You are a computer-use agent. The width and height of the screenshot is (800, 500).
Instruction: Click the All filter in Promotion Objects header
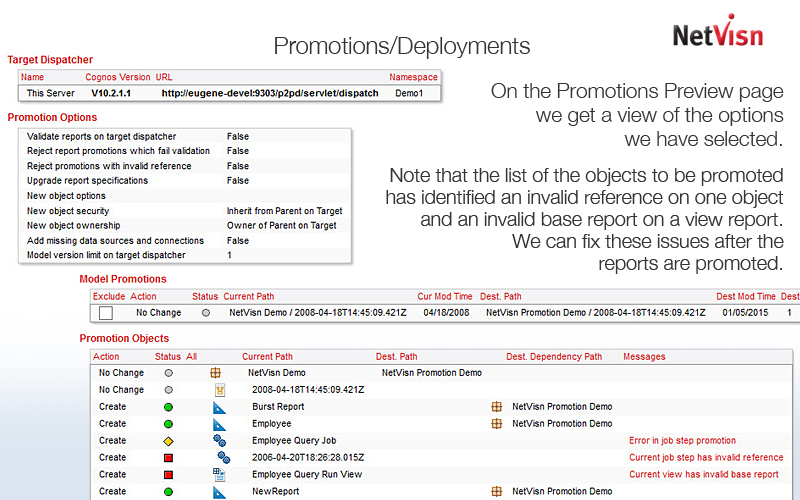(192, 356)
